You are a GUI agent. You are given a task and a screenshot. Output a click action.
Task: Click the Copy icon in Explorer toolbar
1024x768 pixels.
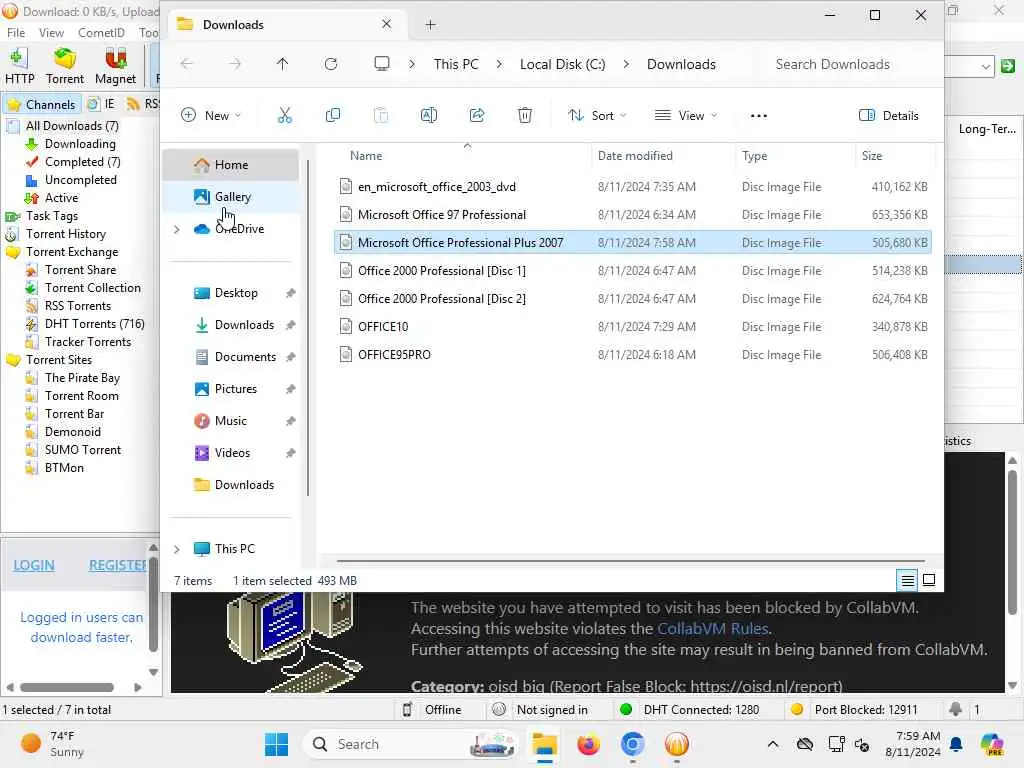click(332, 116)
